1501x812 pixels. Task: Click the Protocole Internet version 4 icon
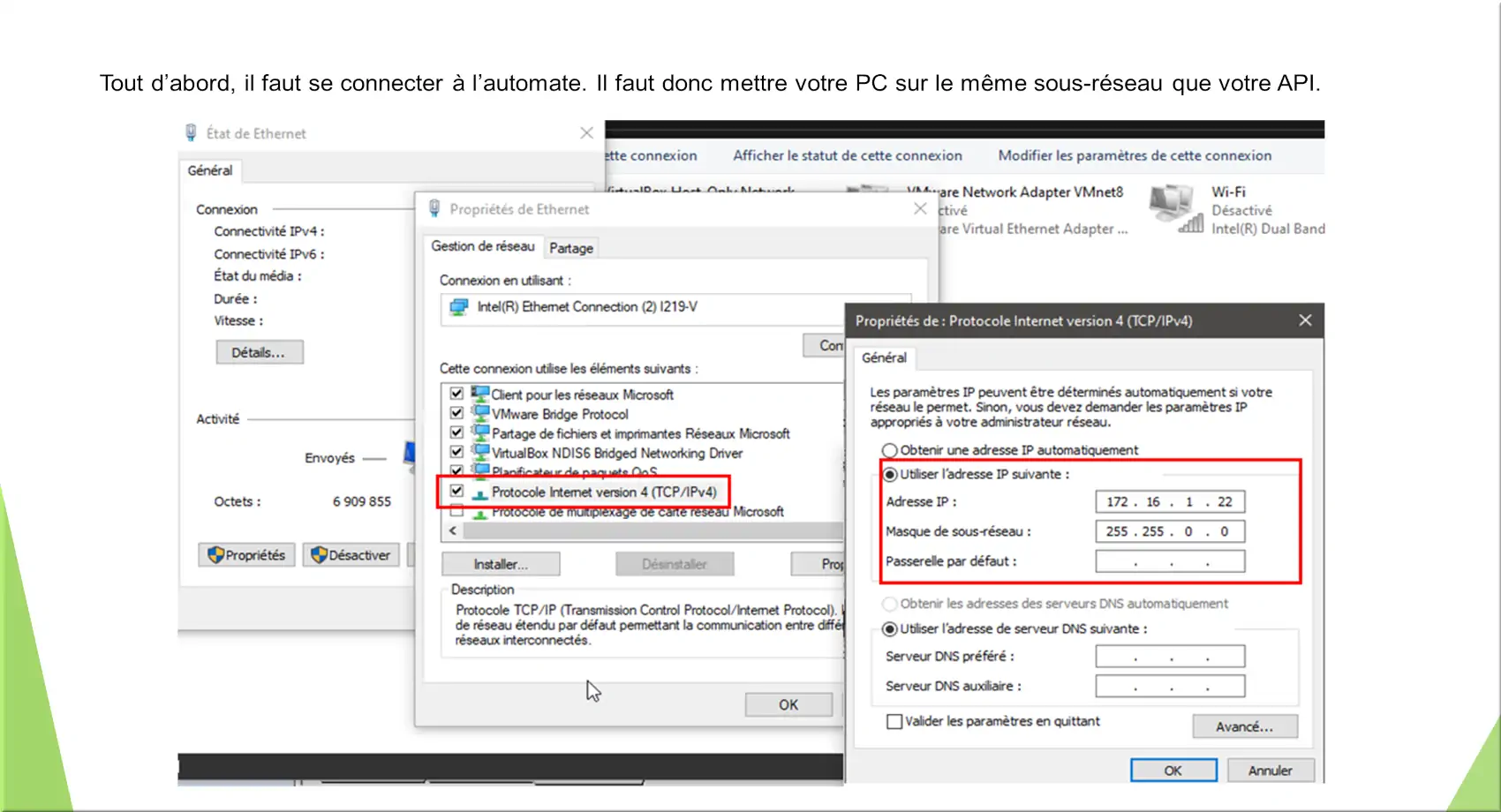(480, 492)
